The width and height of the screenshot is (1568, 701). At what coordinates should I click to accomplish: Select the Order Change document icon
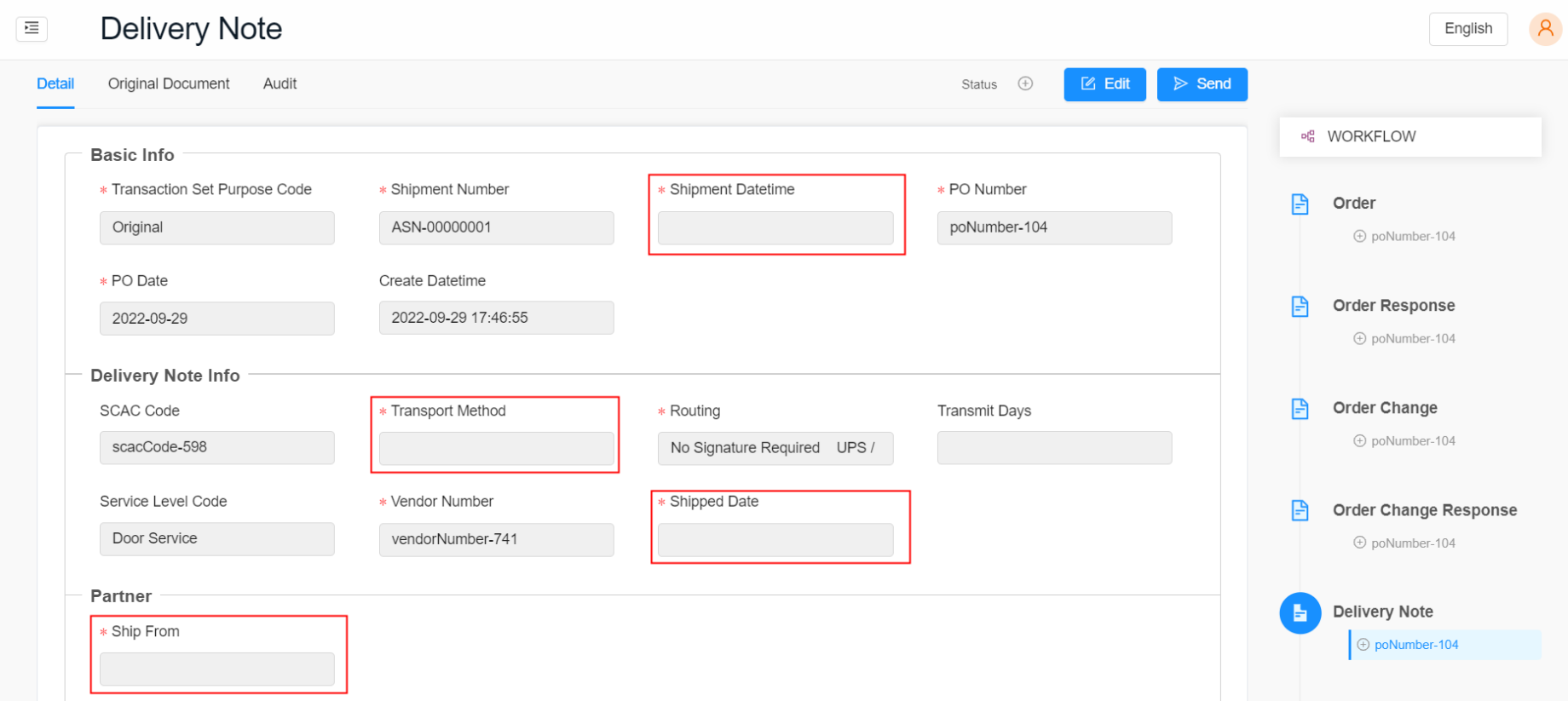[1300, 409]
